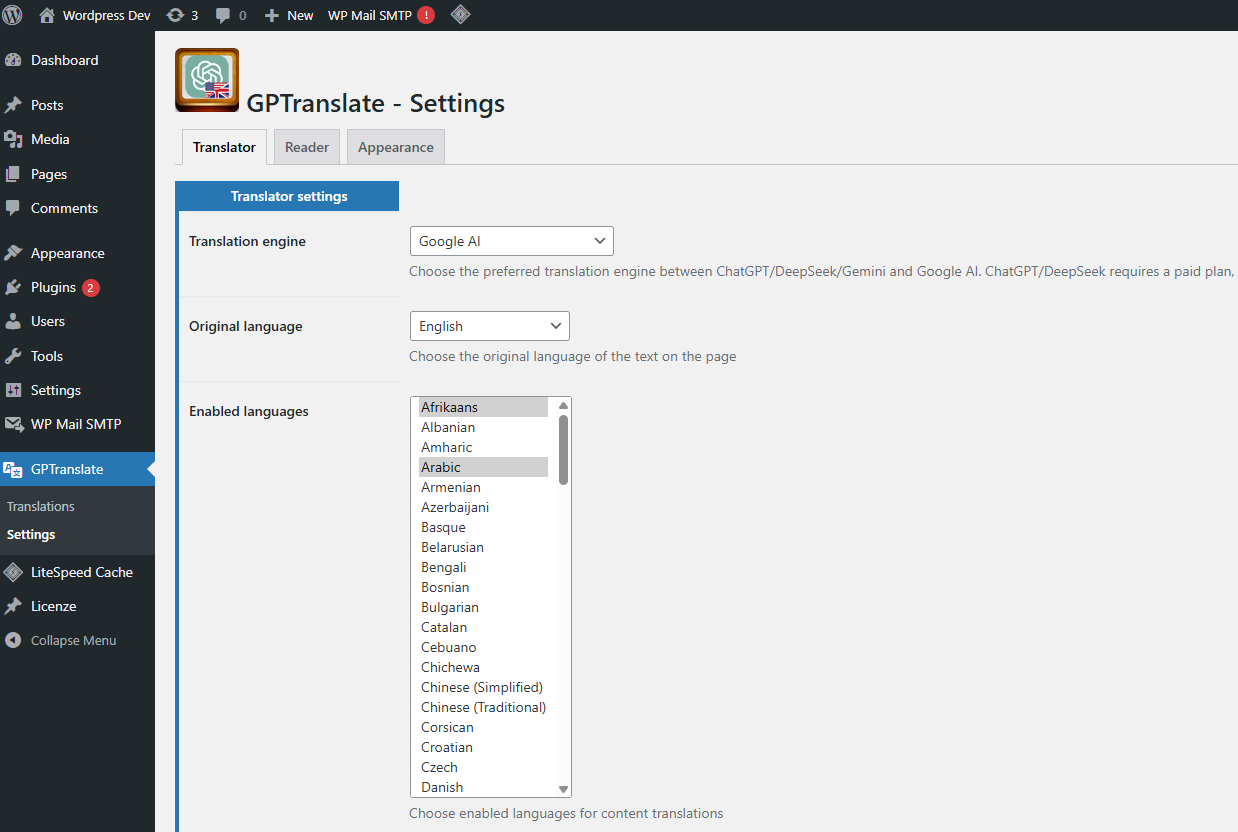Click the Media icon in the sidebar
This screenshot has height=832, width=1238.
click(x=13, y=139)
